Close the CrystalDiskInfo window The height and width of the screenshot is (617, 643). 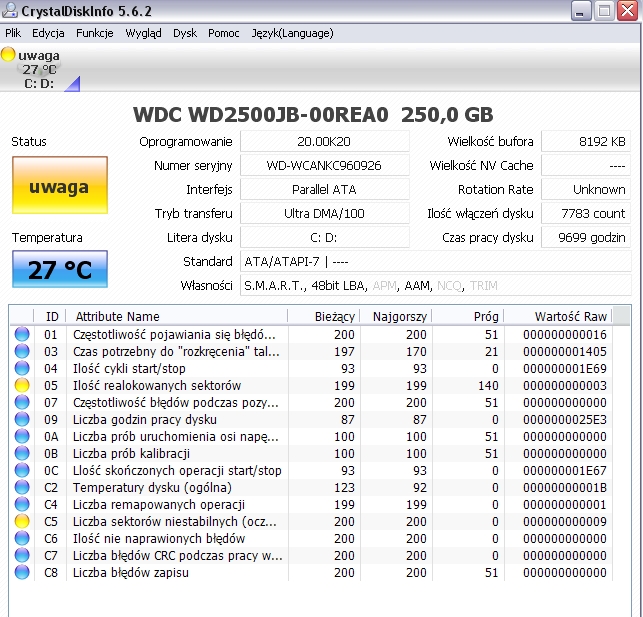click(627, 11)
